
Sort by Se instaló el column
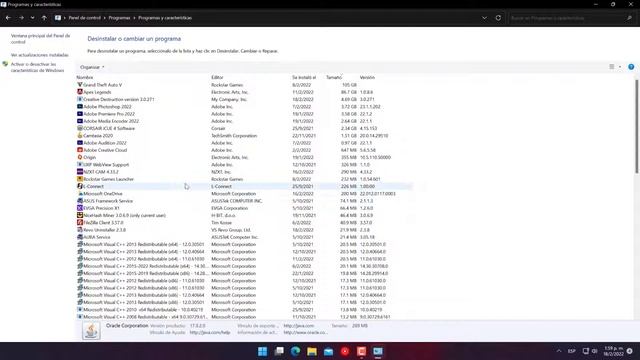[x=304, y=77]
